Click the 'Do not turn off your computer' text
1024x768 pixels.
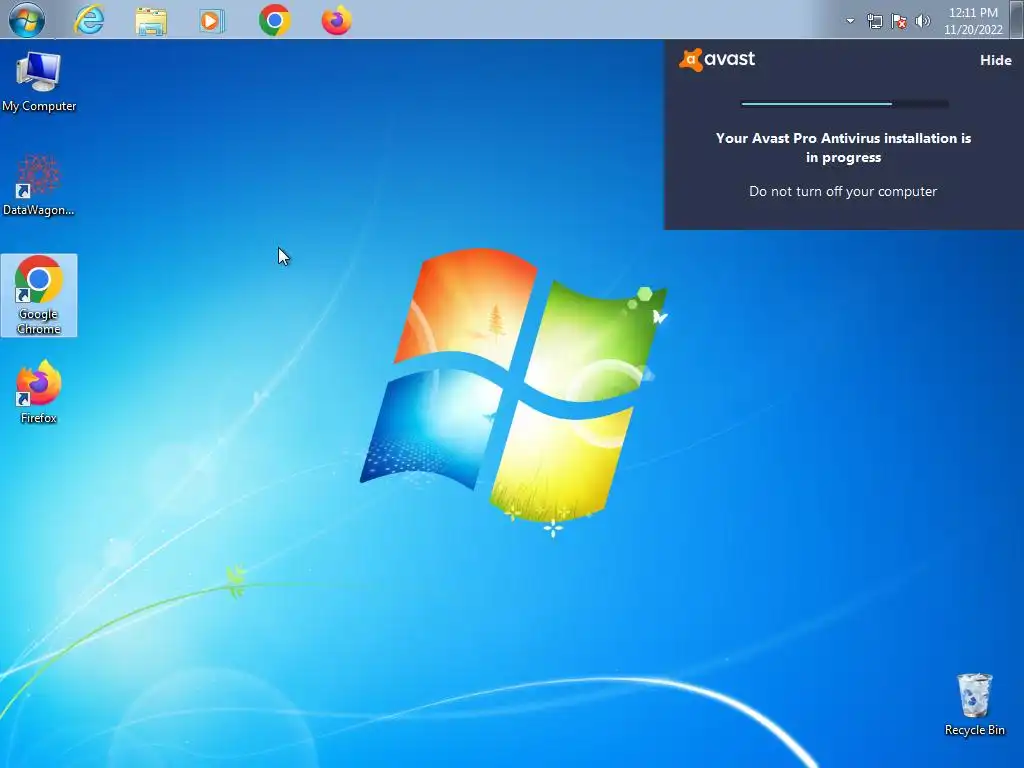click(x=842, y=191)
